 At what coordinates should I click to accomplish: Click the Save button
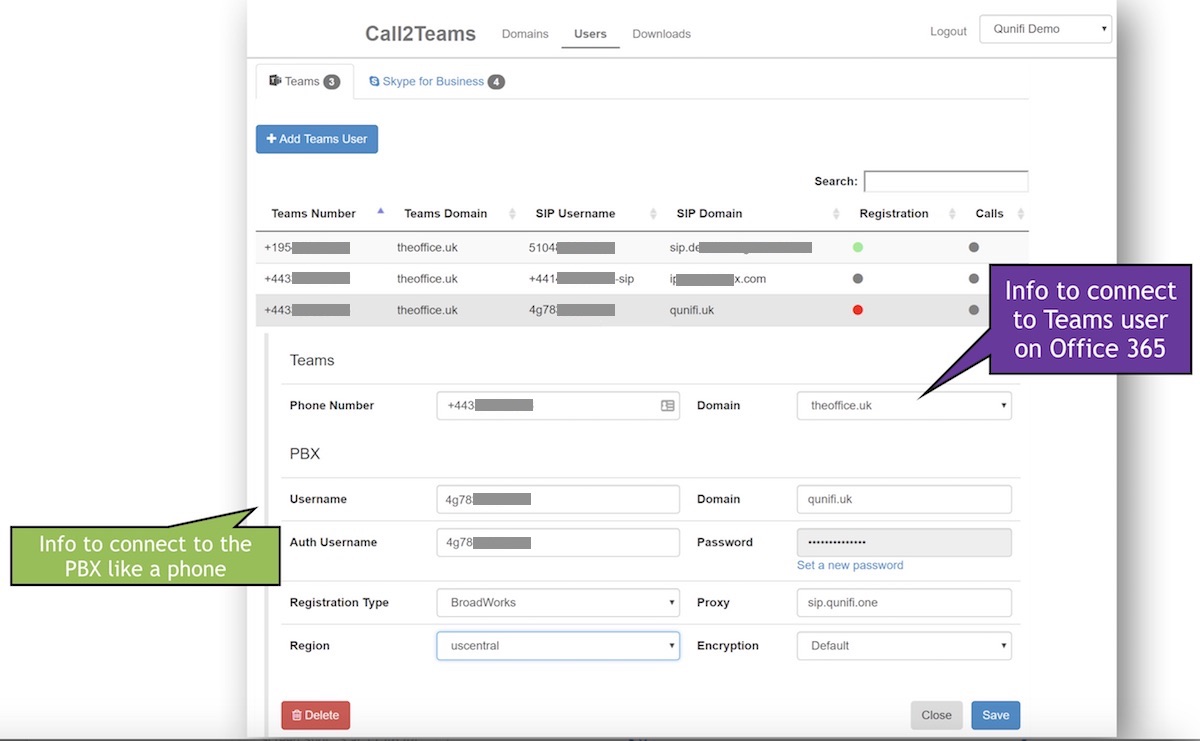(x=995, y=715)
